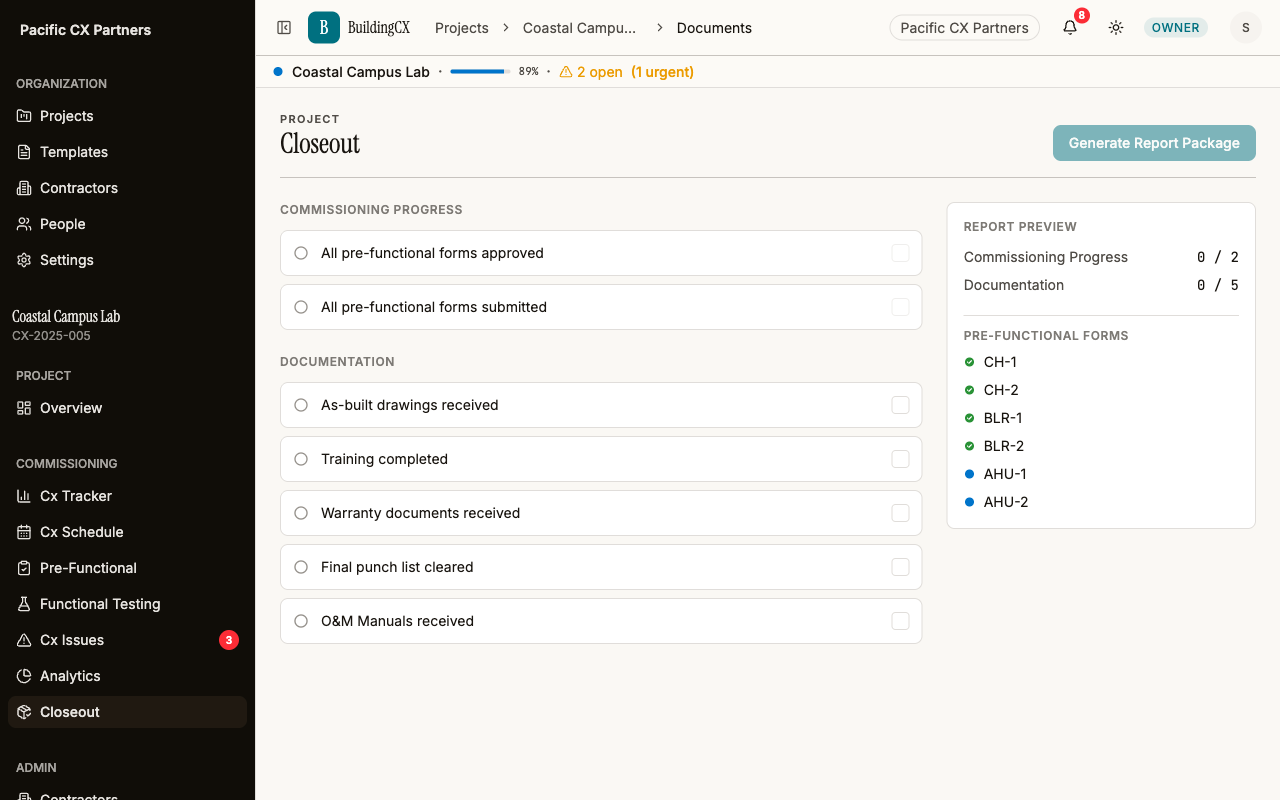Click the Coastal Campu... breadcrumb link

(579, 28)
